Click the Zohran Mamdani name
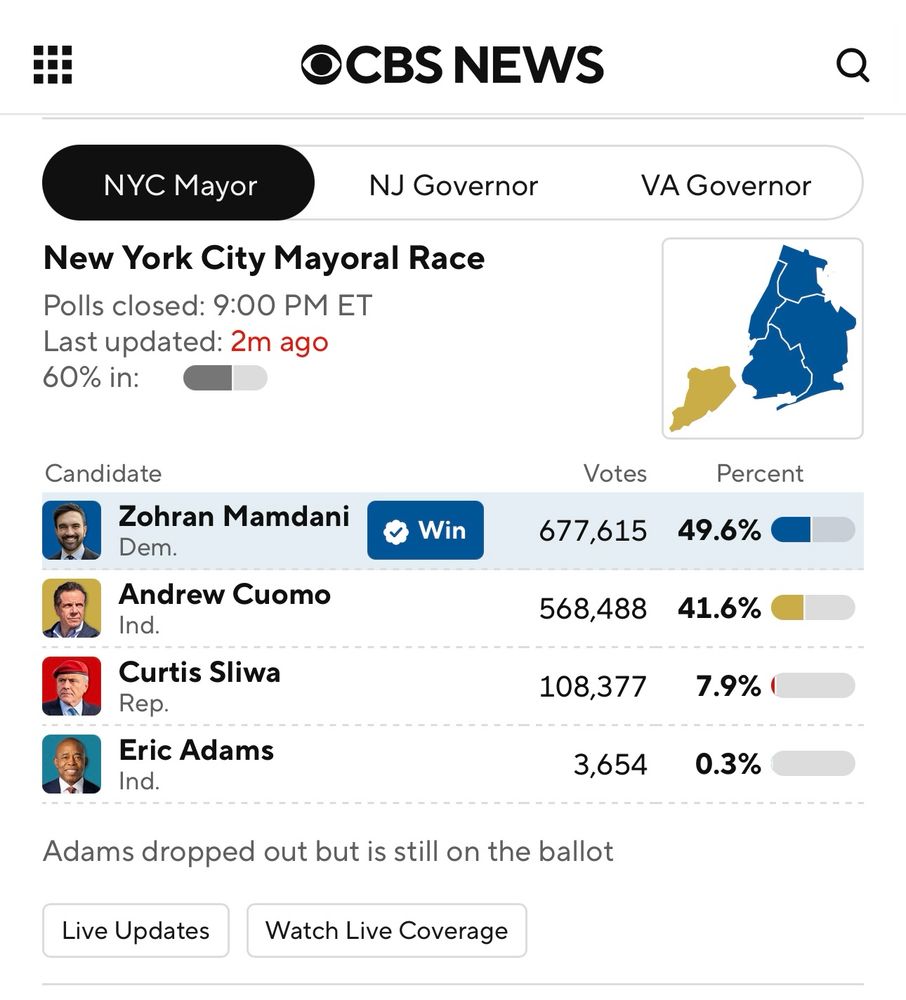 coord(234,516)
